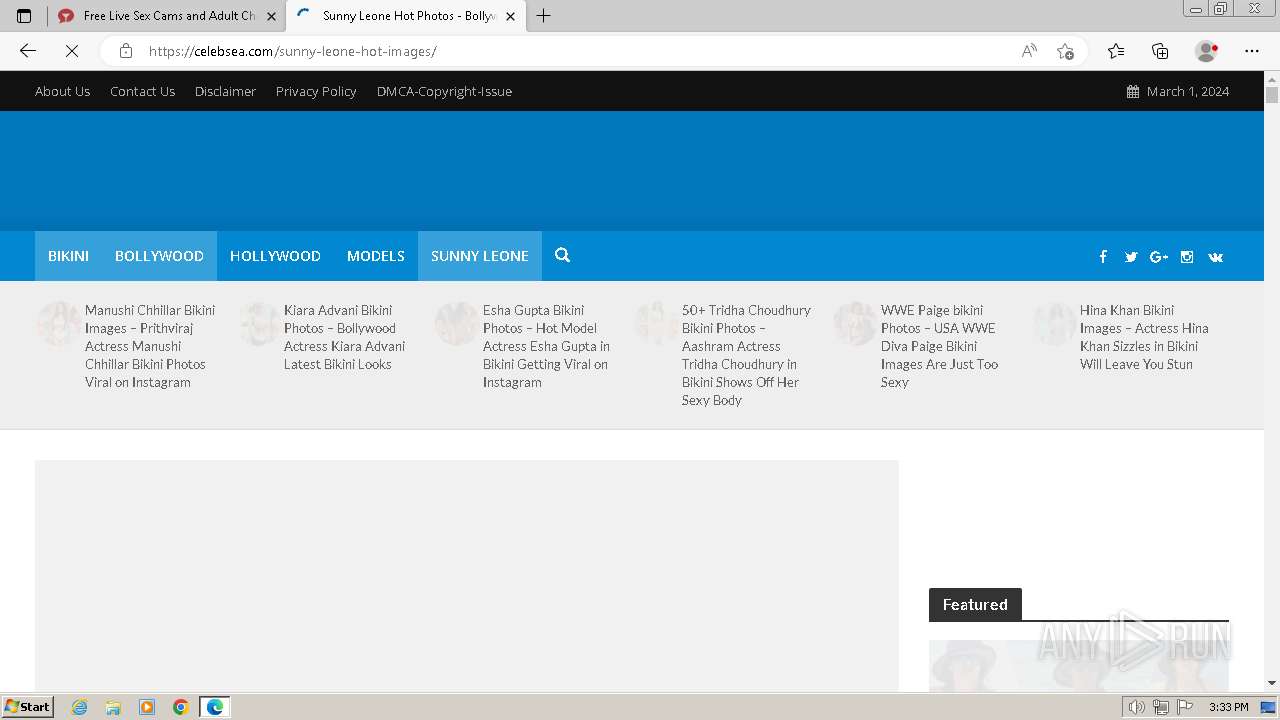Open Read aloud icon in address bar
Viewport: 1280px width, 720px height.
coord(1029,51)
